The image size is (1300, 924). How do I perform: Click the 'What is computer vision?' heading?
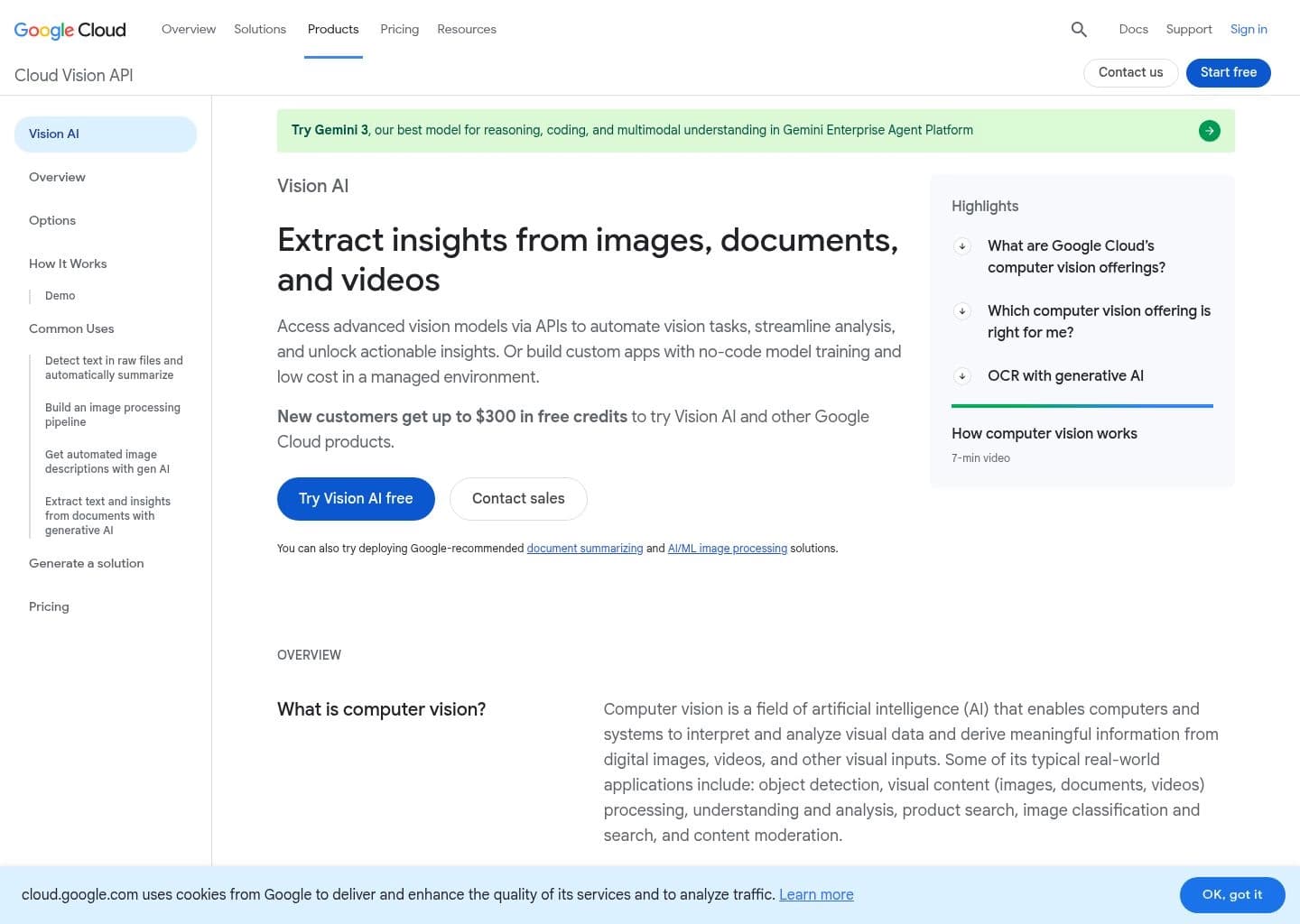(x=381, y=709)
